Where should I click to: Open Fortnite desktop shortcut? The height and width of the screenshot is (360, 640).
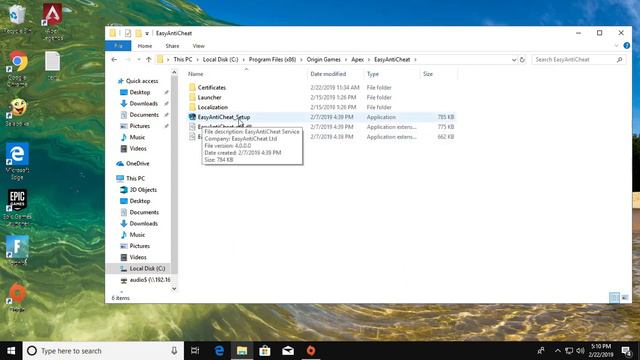click(17, 251)
